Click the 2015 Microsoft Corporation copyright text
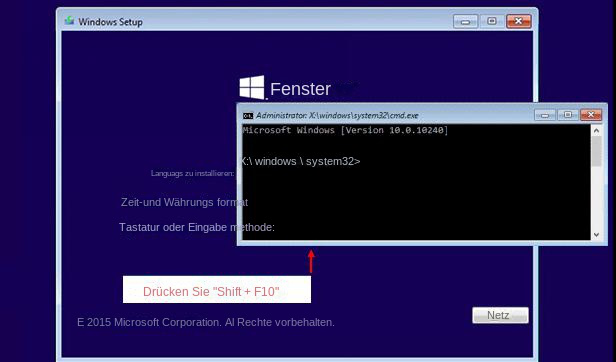The width and height of the screenshot is (616, 362). [206, 322]
